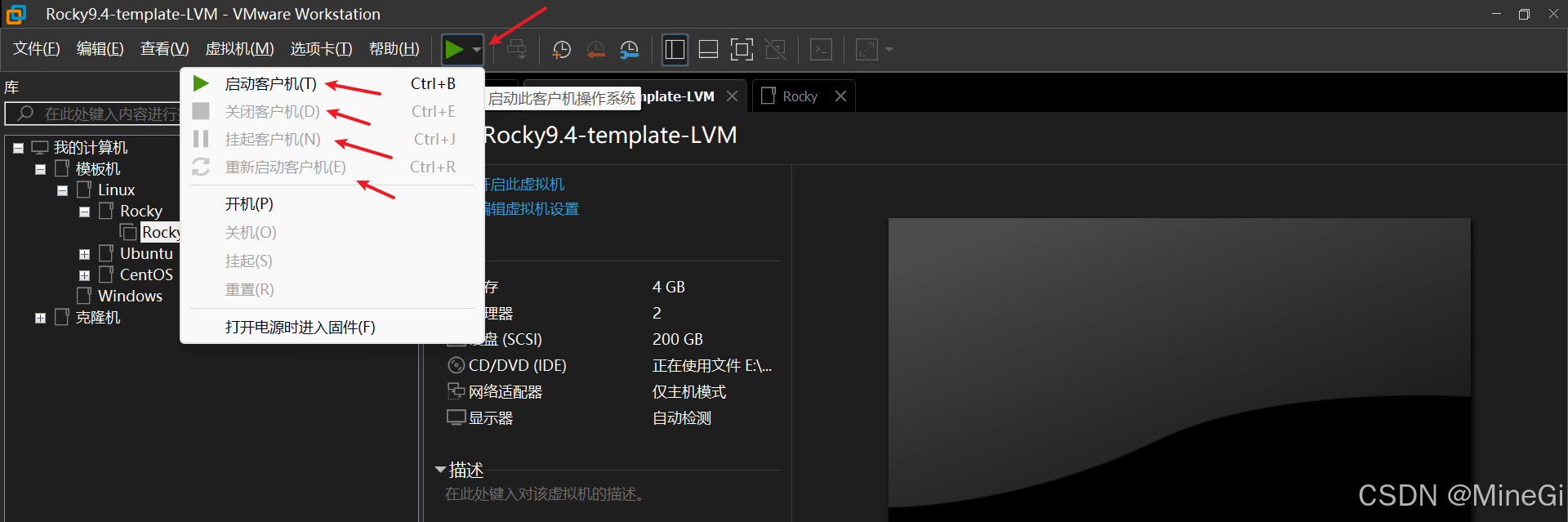1568x522 pixels.
Task: Open the 文件(F) menu
Action: click(x=36, y=49)
